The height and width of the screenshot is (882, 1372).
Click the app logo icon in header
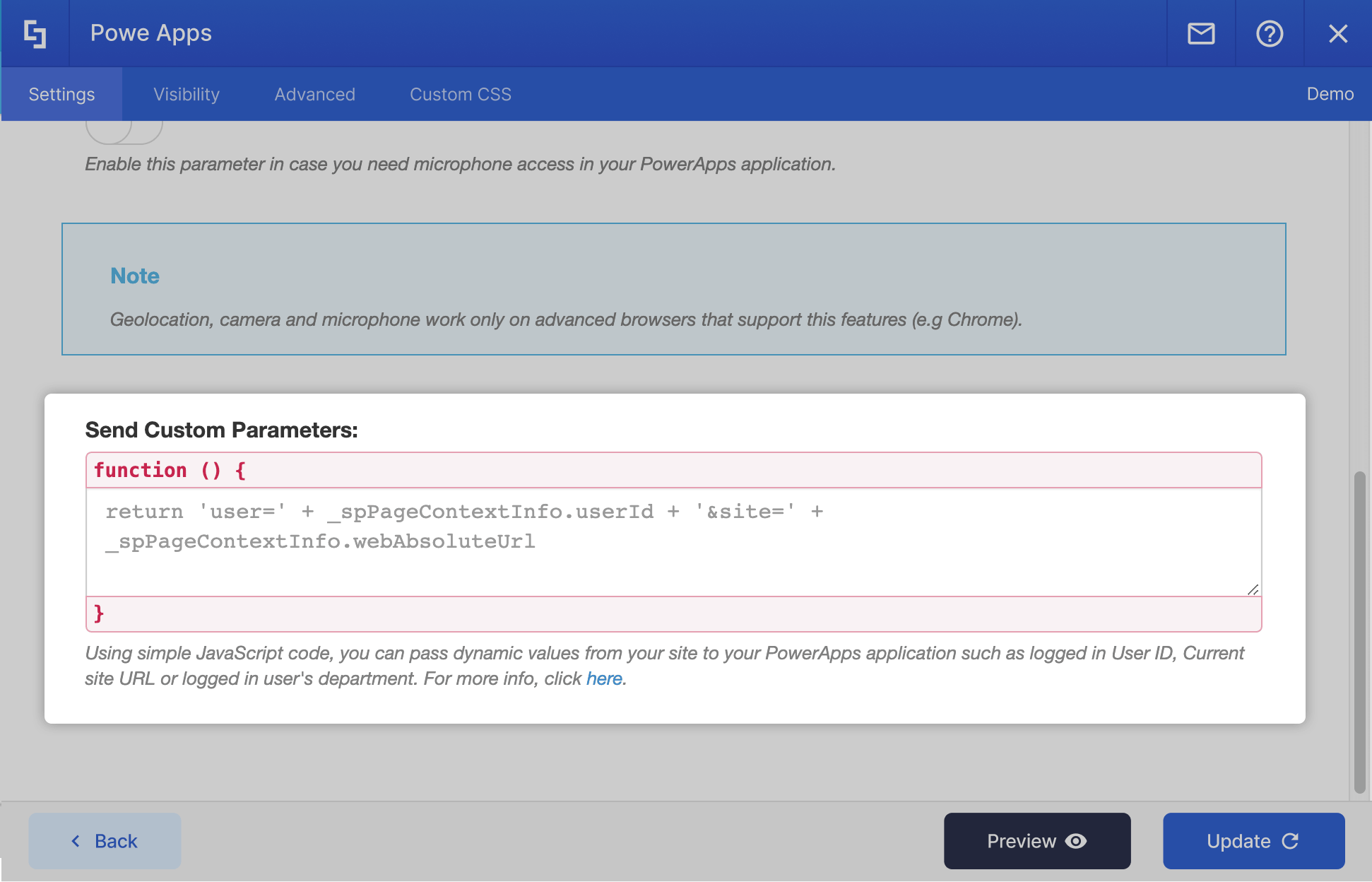pos(35,33)
